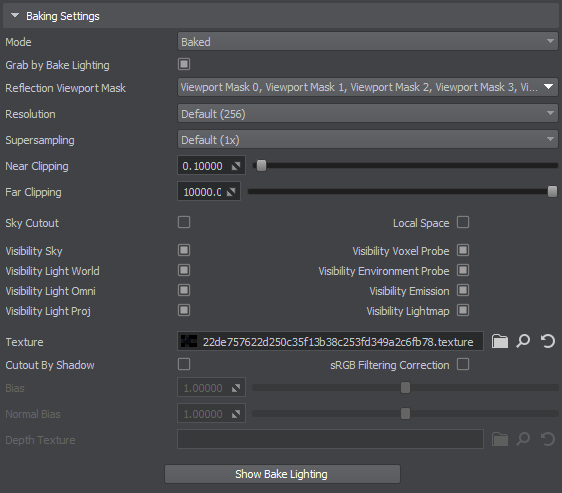The width and height of the screenshot is (562, 493).
Task: Click the Far Clipping value input field
Action: coord(209,192)
